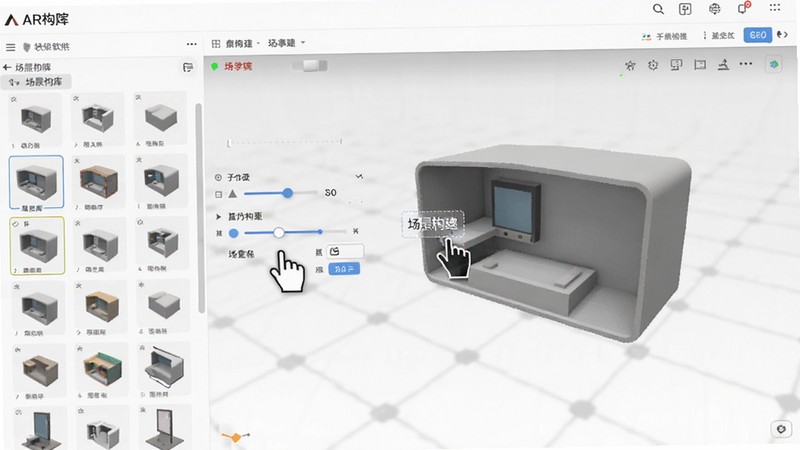Select the tilted open tray thumbnail
The width and height of the screenshot is (800, 450).
click(164, 369)
